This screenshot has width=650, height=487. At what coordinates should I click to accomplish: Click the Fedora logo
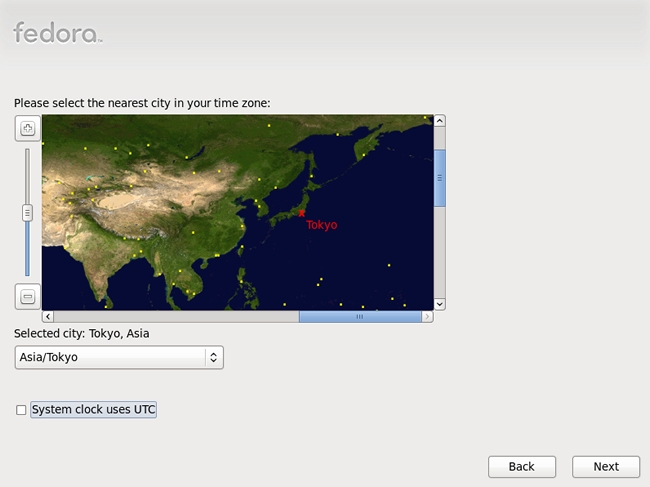coord(58,33)
